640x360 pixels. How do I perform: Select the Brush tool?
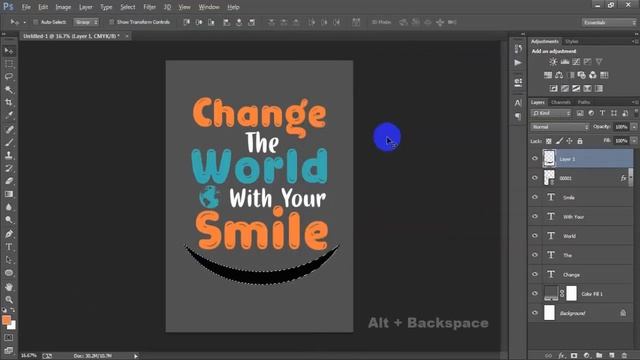click(x=9, y=142)
